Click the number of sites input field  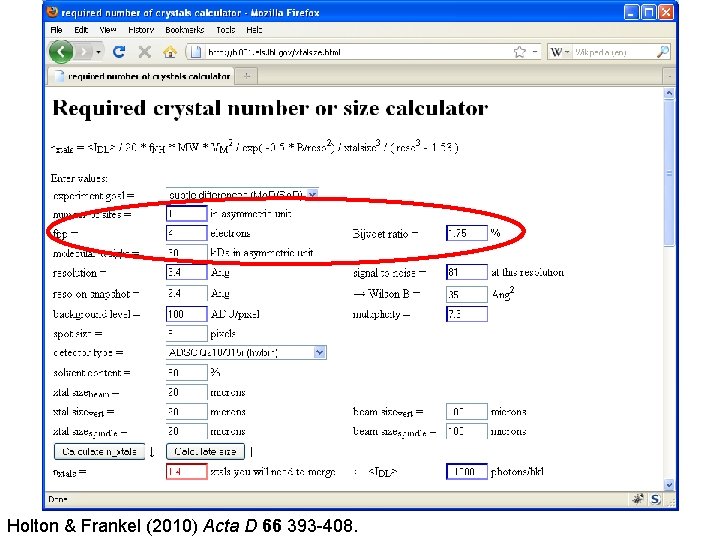point(186,214)
